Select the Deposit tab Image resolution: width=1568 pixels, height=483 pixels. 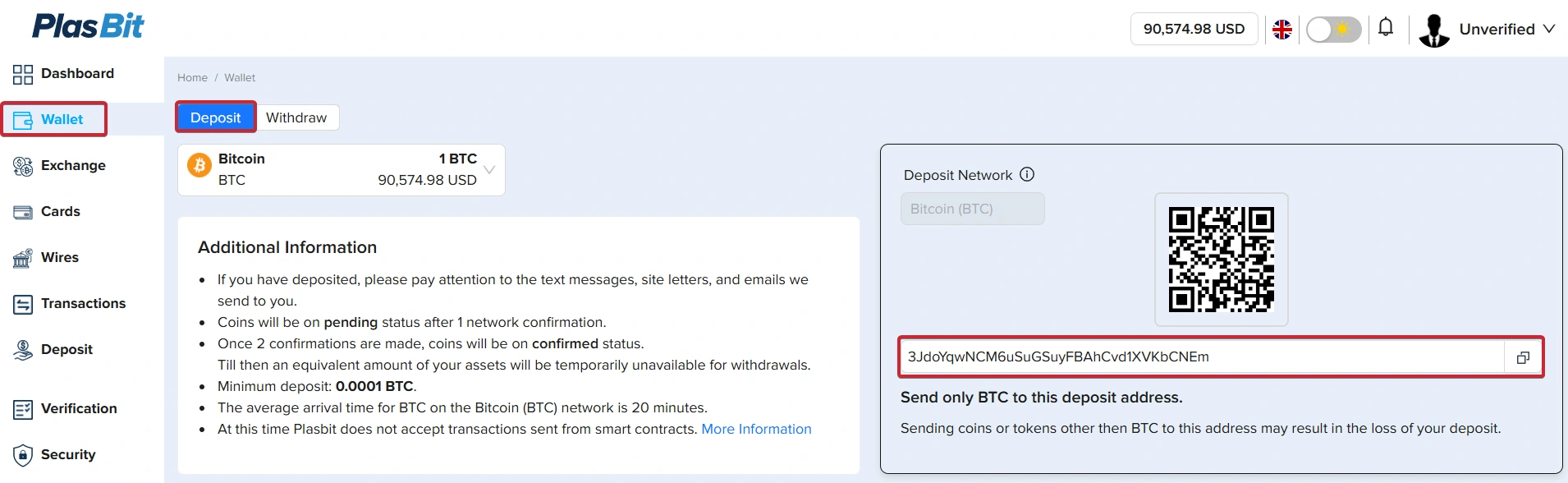coord(215,117)
